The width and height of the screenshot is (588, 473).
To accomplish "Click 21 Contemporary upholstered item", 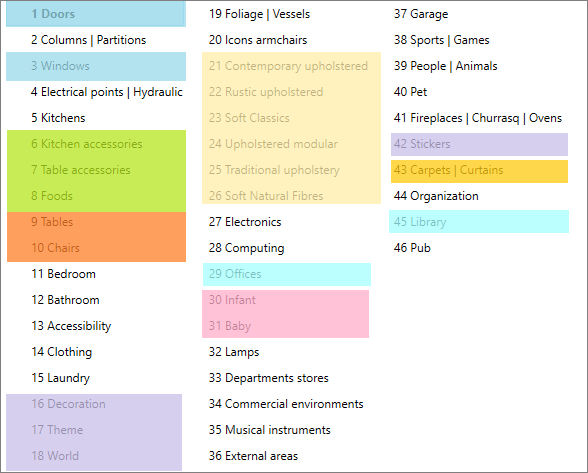I will [288, 66].
